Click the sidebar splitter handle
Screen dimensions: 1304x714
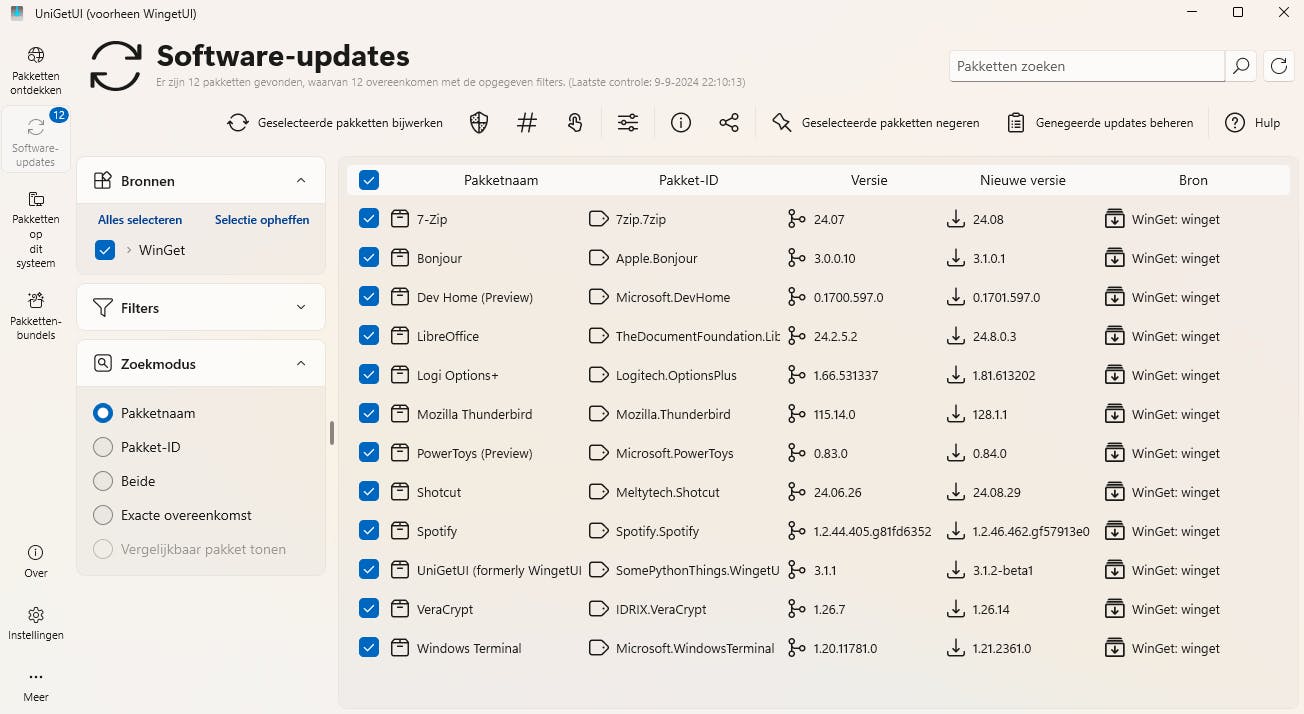[x=332, y=433]
